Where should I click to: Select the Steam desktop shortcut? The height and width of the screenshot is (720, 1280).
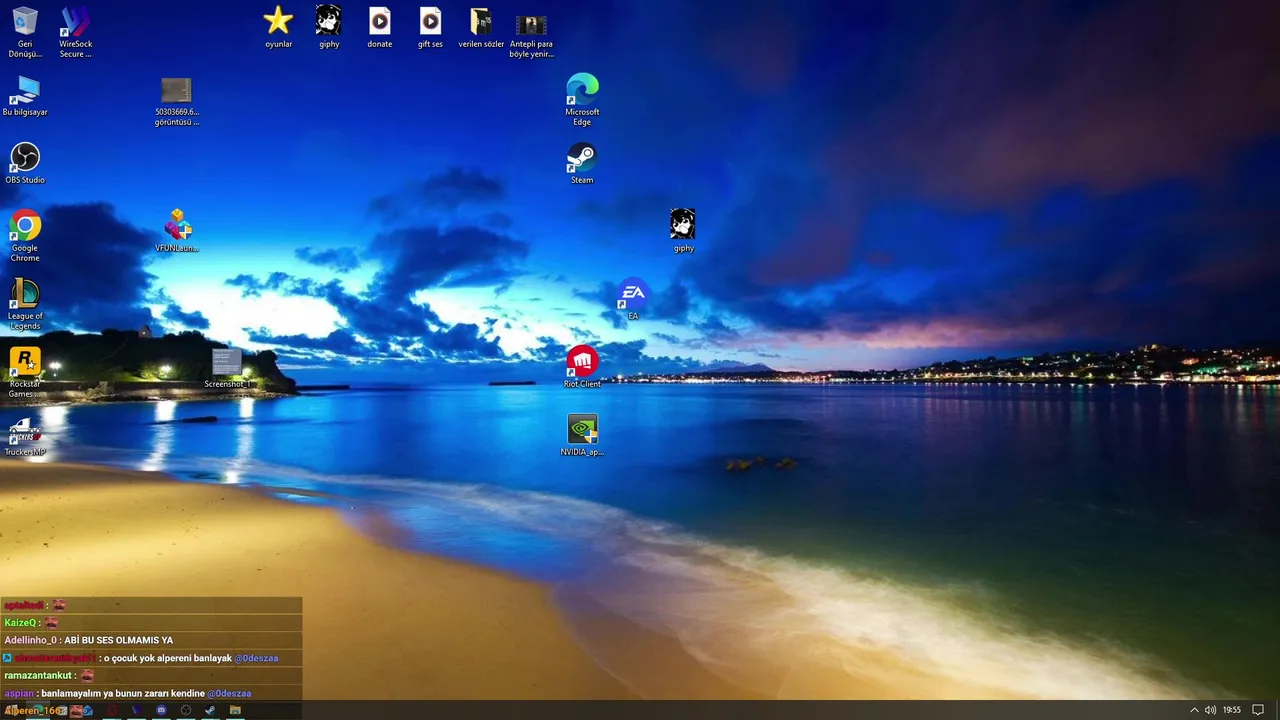coord(582,163)
